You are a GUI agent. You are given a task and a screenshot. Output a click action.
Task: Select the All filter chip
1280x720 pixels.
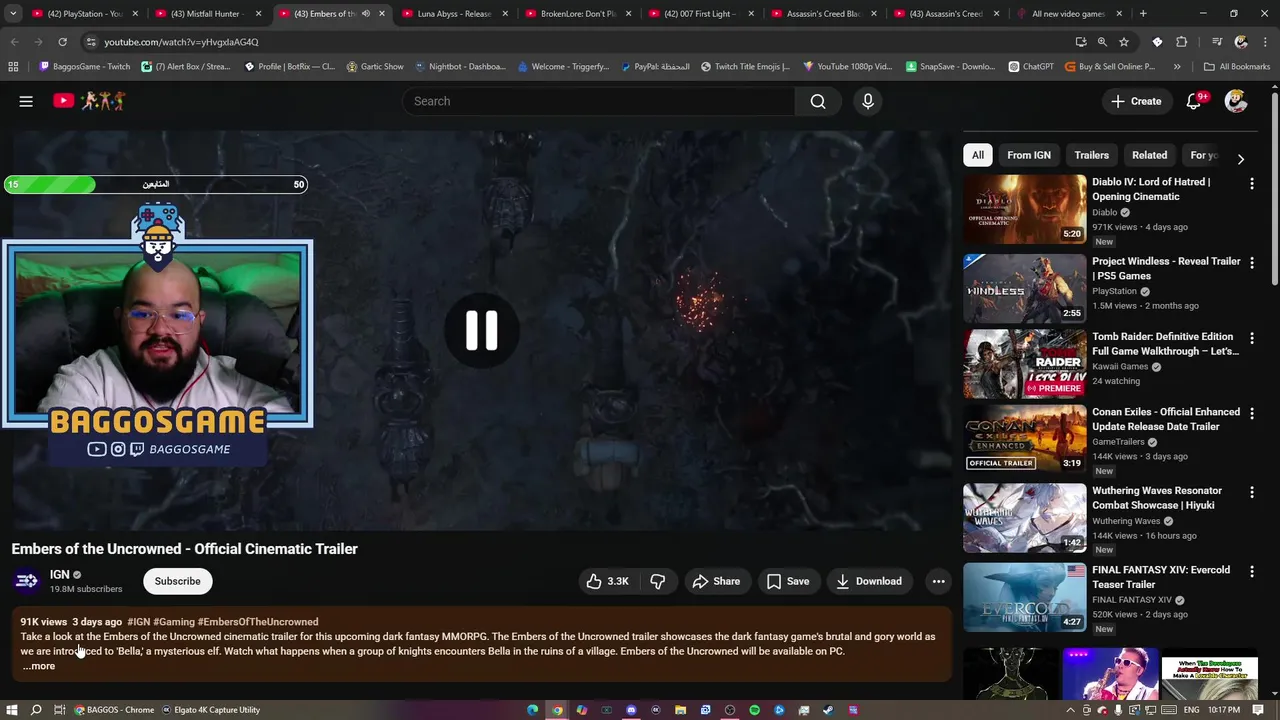[x=977, y=155]
